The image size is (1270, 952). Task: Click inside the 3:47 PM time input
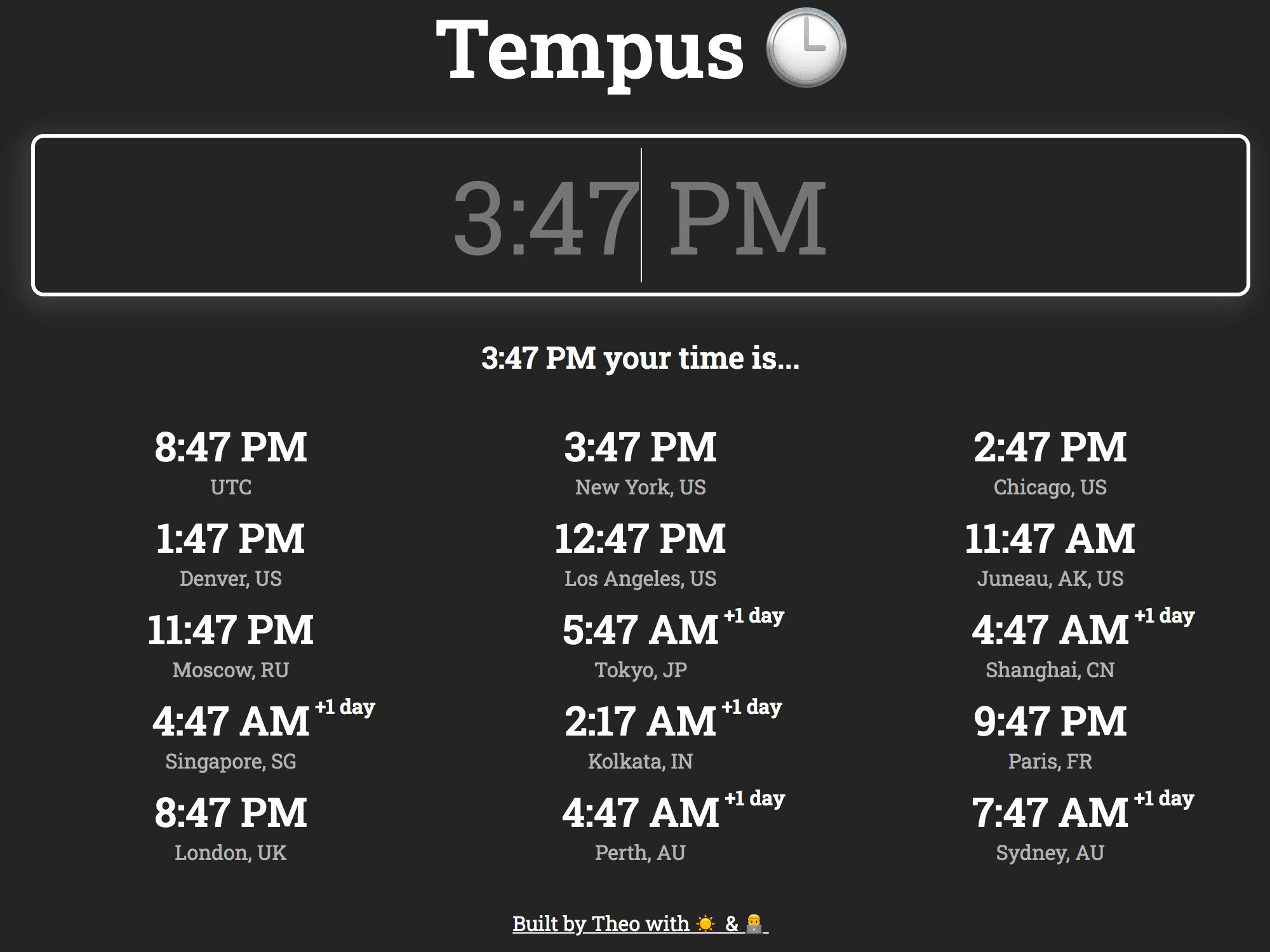click(640, 216)
